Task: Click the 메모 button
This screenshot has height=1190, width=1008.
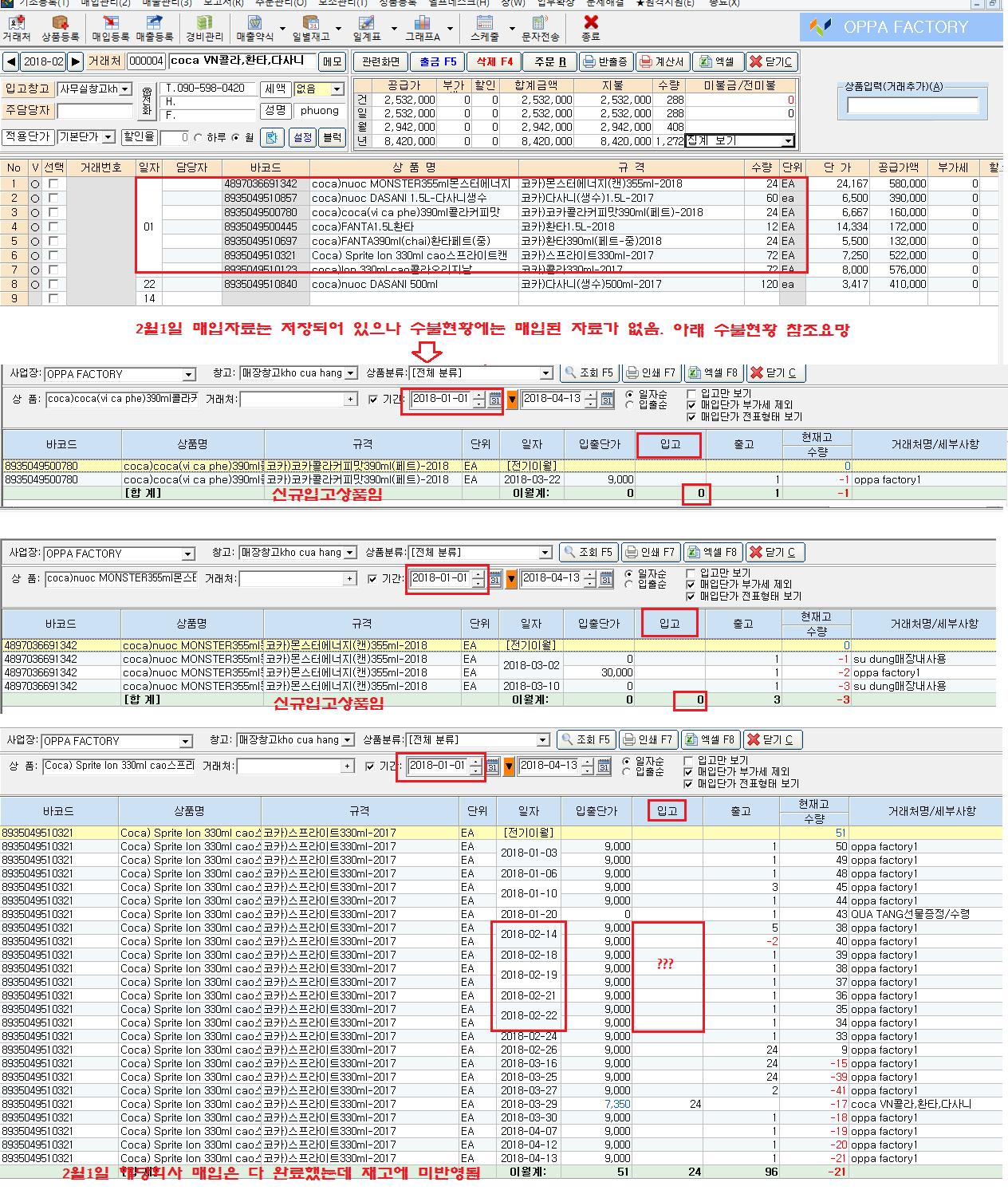Action: click(331, 61)
